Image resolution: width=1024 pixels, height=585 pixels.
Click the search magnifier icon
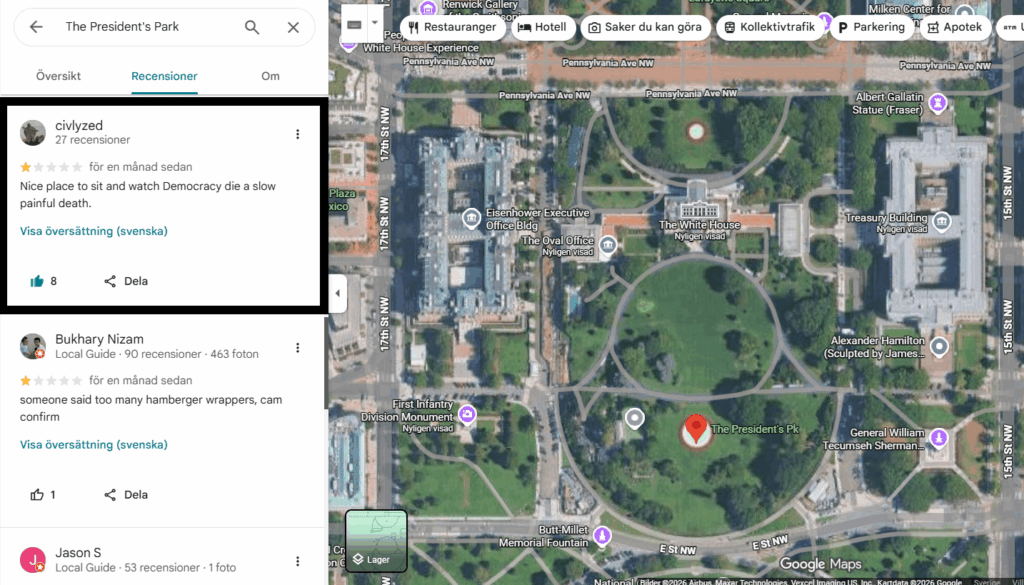point(251,27)
